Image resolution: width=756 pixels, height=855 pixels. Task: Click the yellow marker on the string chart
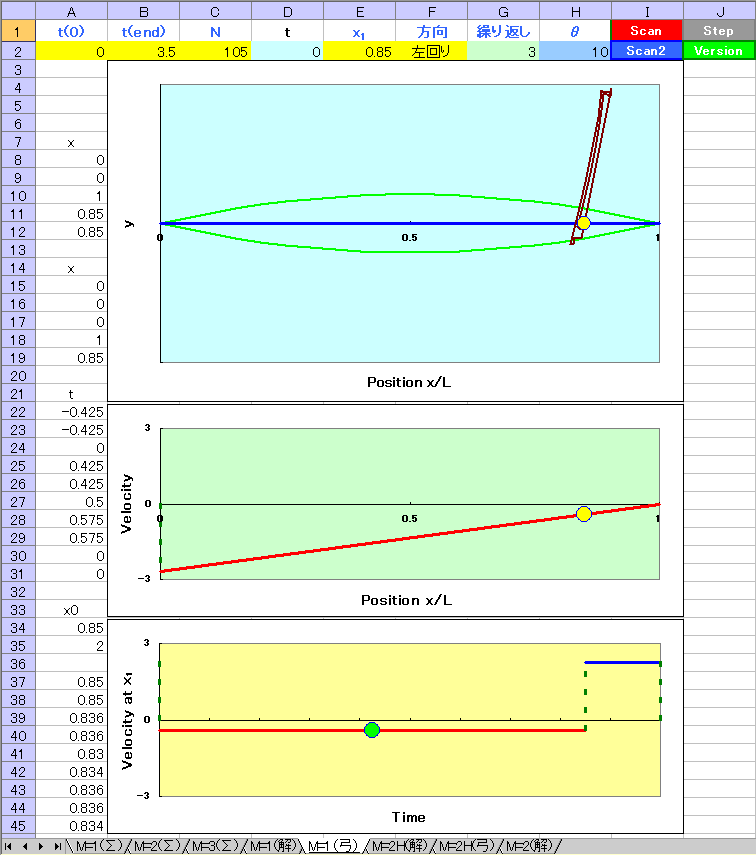[584, 224]
